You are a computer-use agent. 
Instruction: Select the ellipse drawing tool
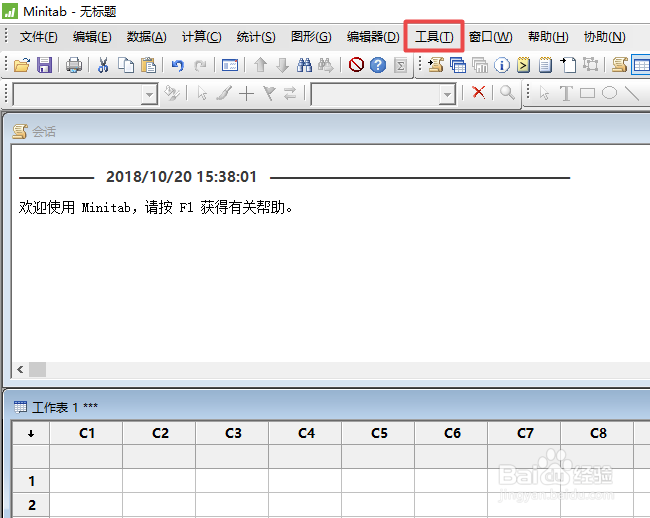[609, 93]
